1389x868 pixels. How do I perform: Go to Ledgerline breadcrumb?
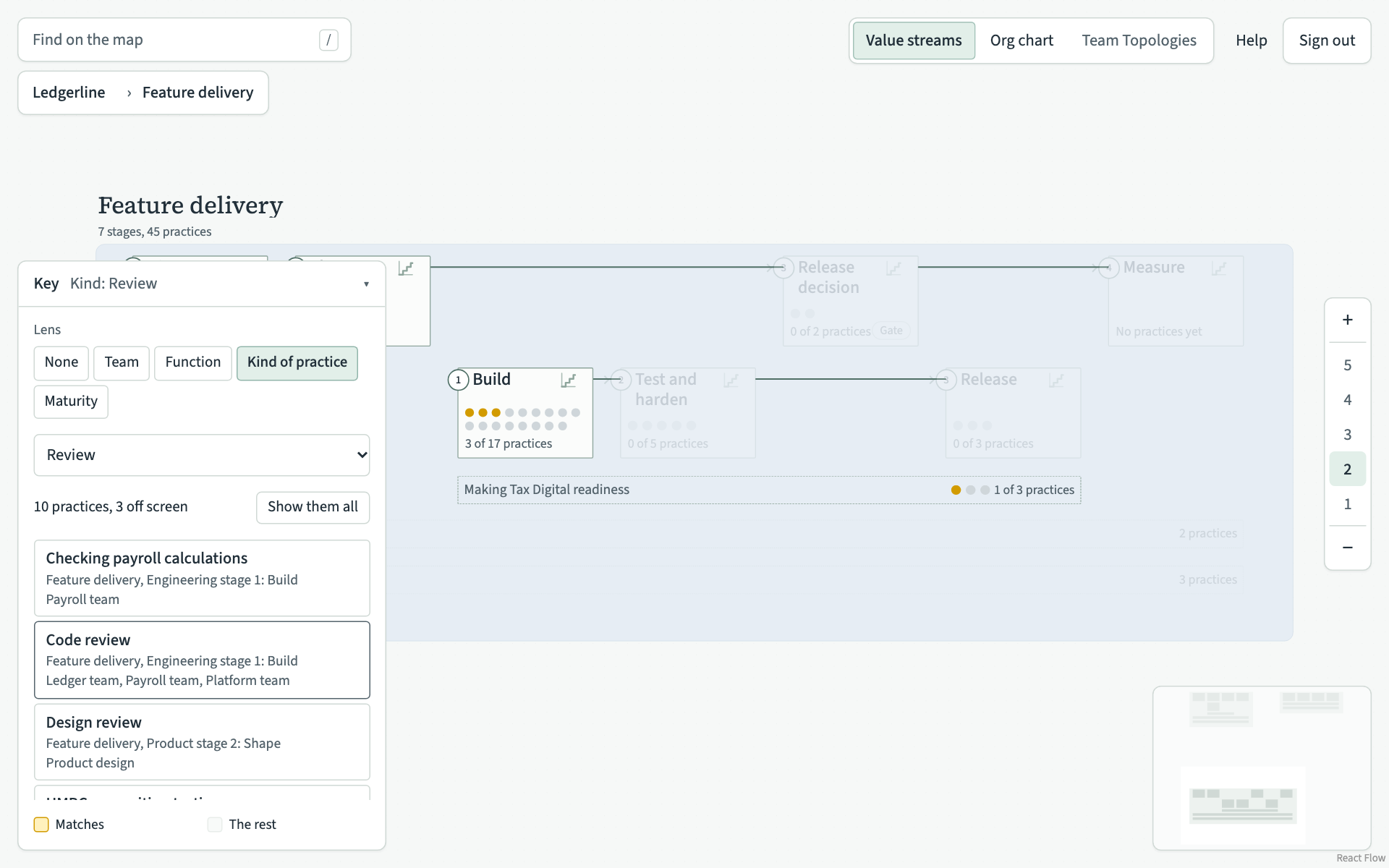pos(69,93)
